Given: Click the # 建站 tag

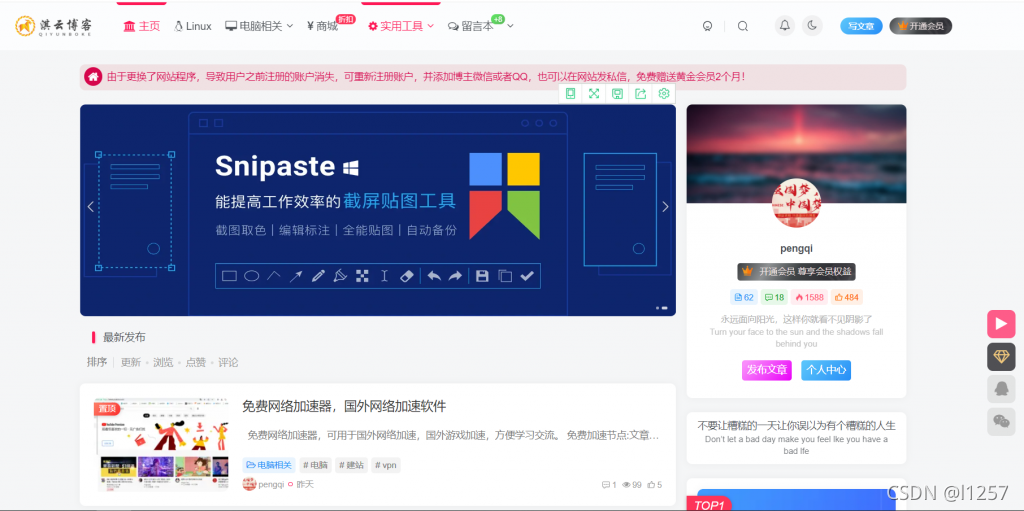Looking at the screenshot, I should pyautogui.click(x=351, y=465).
